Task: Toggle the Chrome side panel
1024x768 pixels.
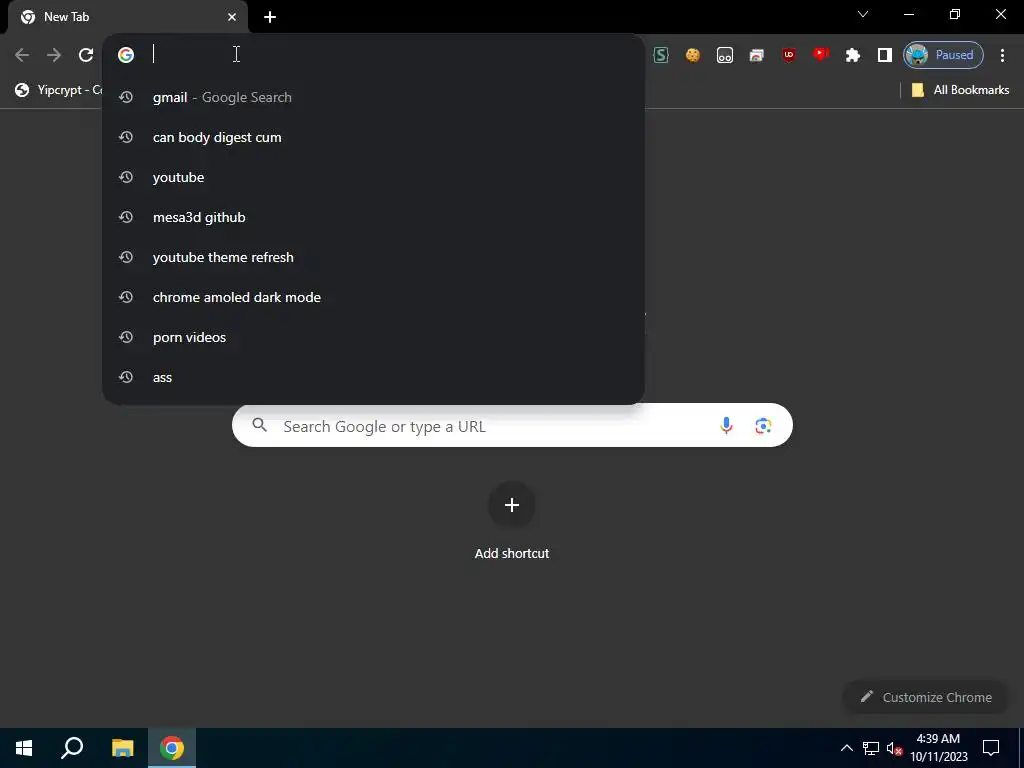Action: (x=885, y=55)
